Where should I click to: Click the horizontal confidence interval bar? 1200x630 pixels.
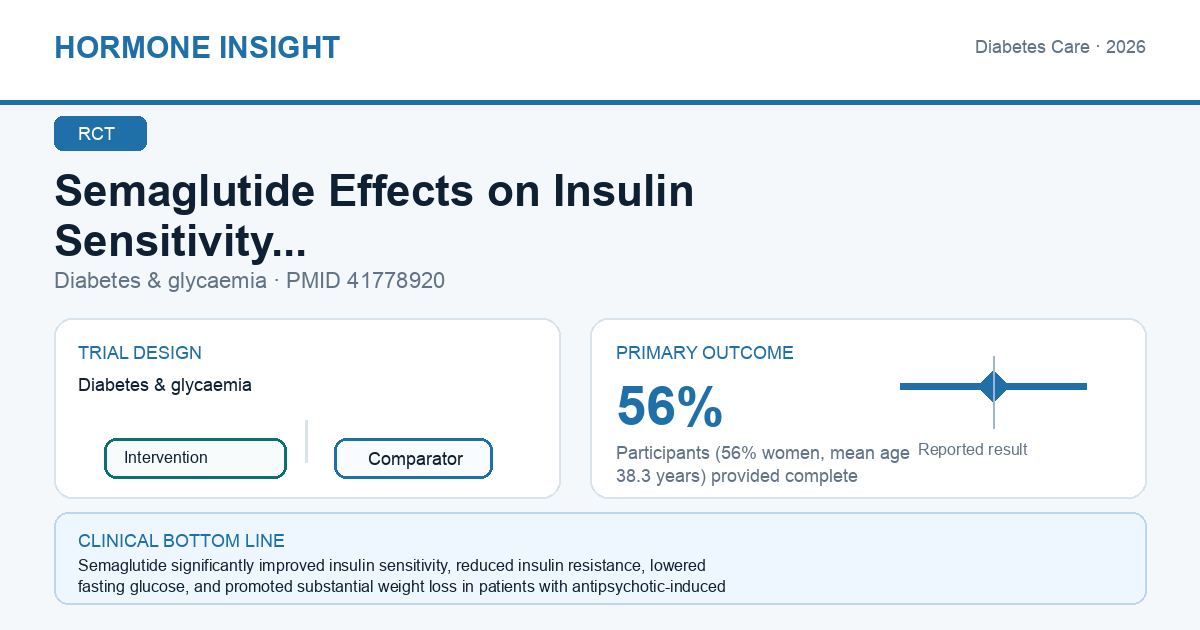[993, 386]
